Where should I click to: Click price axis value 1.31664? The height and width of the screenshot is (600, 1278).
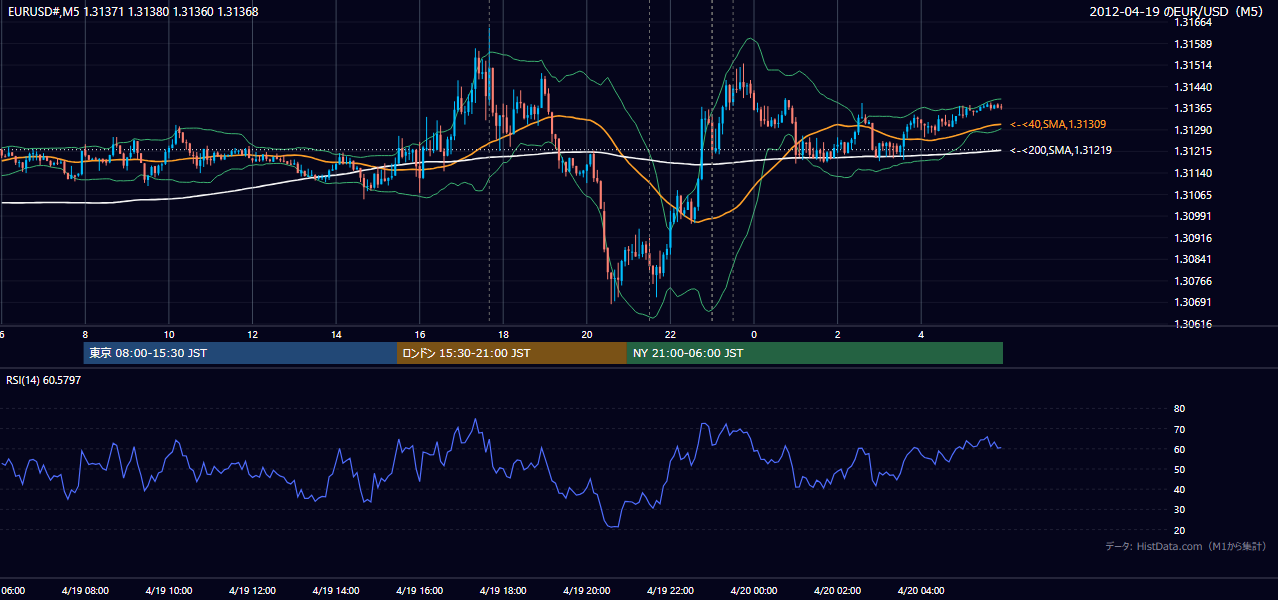click(x=1193, y=22)
